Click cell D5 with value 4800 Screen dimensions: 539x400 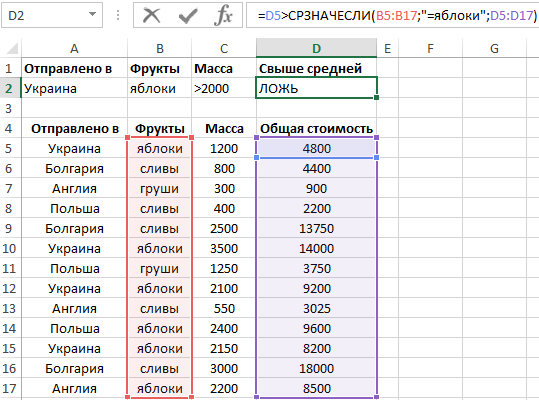coord(316,148)
